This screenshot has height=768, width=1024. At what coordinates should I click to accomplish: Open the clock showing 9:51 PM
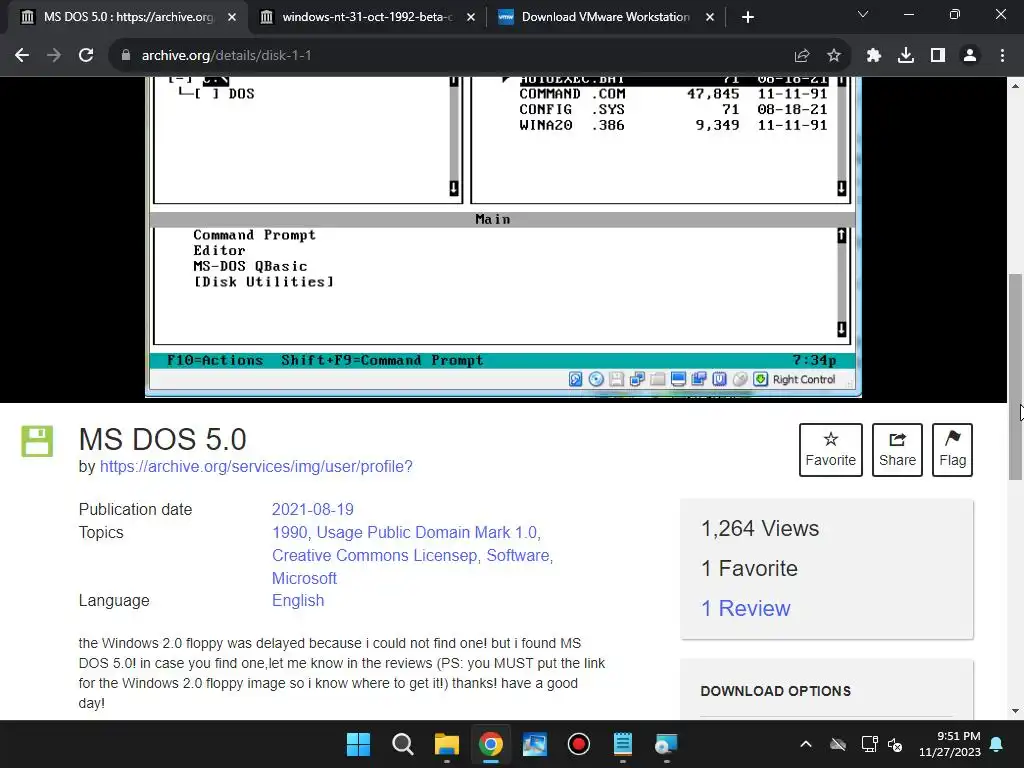tap(950, 744)
